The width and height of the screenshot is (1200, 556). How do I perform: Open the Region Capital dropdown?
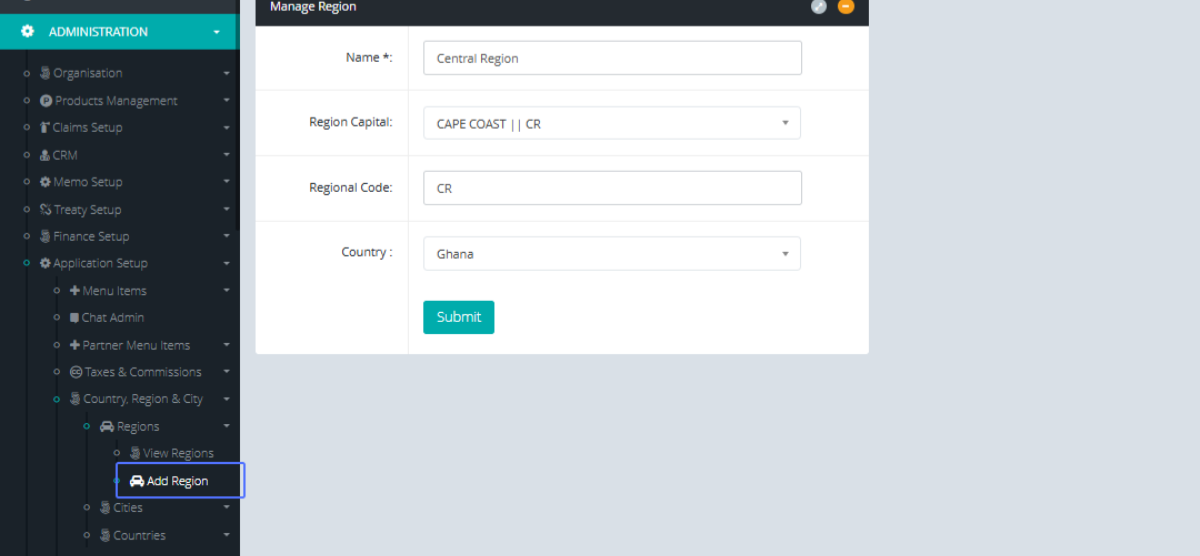pyautogui.click(x=612, y=123)
